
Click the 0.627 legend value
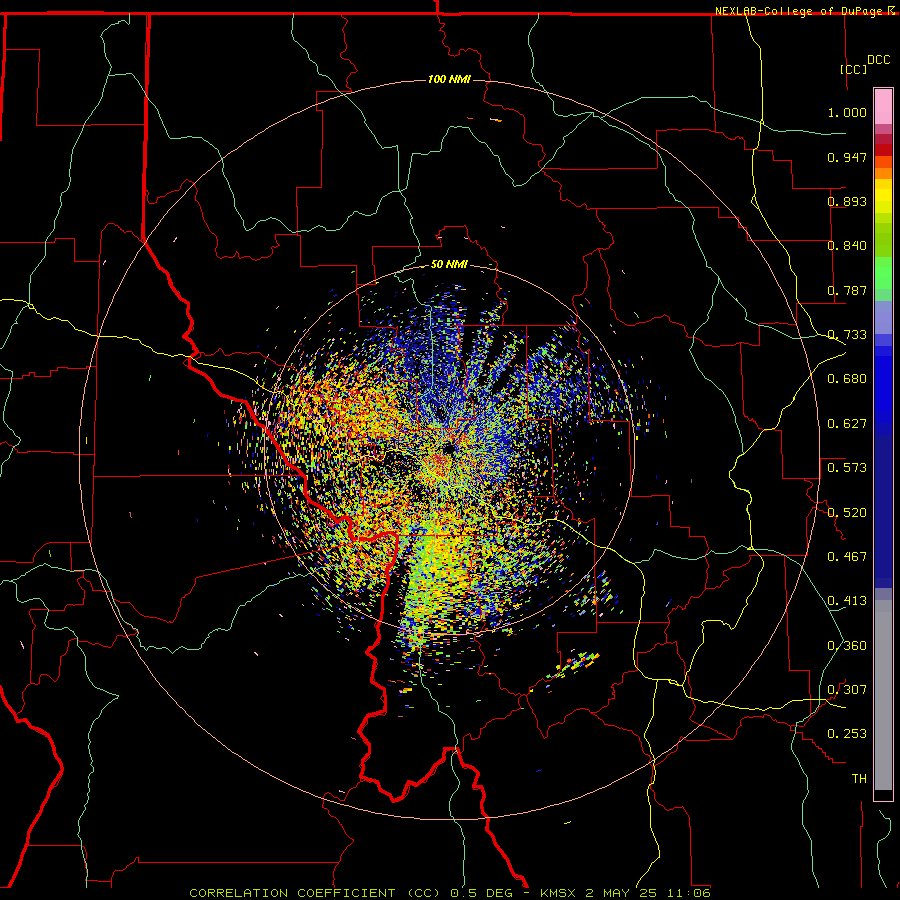[x=847, y=424]
